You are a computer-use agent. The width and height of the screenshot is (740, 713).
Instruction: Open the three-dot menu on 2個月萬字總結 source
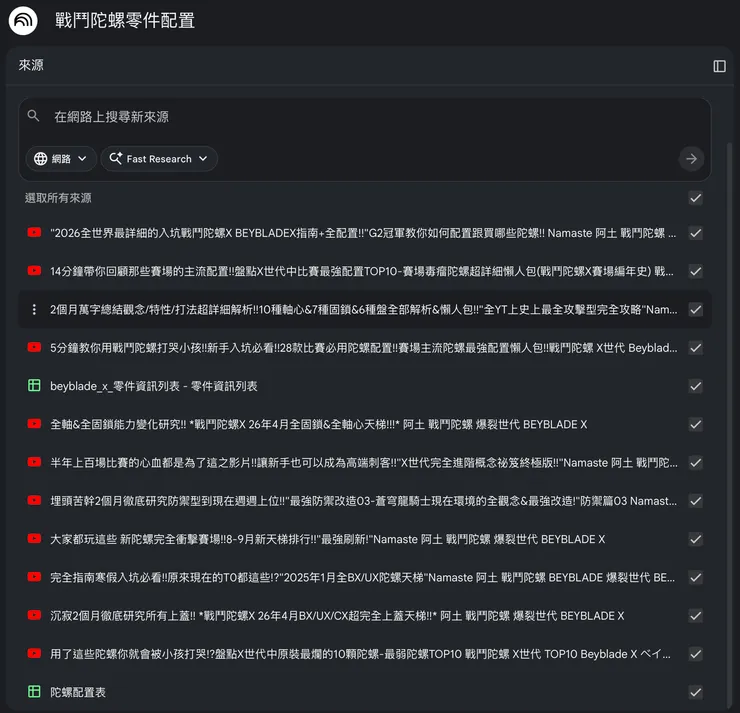tap(34, 310)
